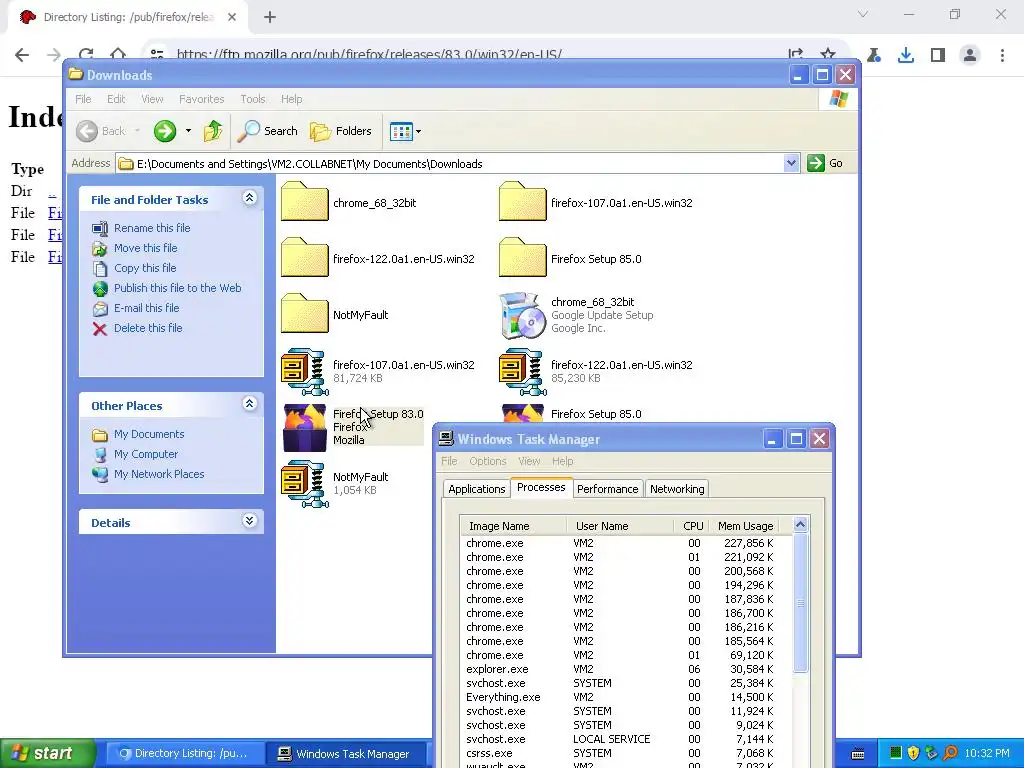This screenshot has height=768, width=1024.
Task: Switch to Directory Listing taskbar button
Action: 184,754
